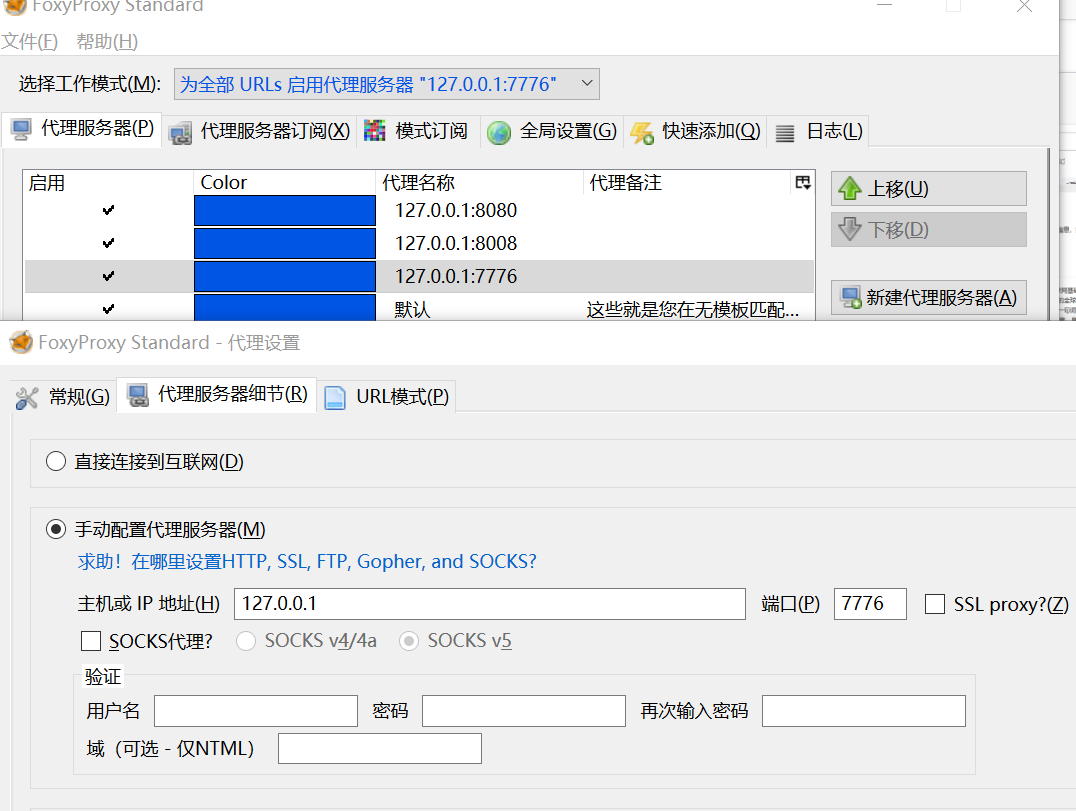Select 直接连接到互联网(D) radio button
Screen dimensions: 1076x811
[56, 461]
